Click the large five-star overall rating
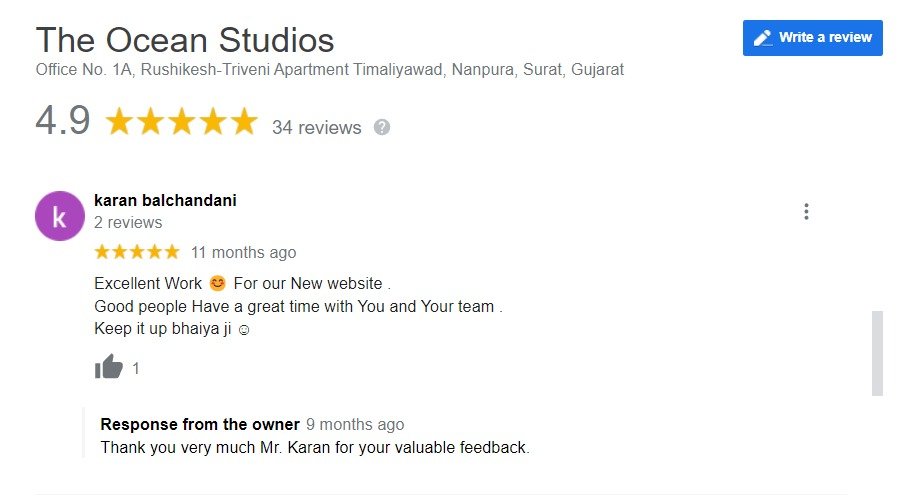This screenshot has width=905, height=500. [x=181, y=121]
